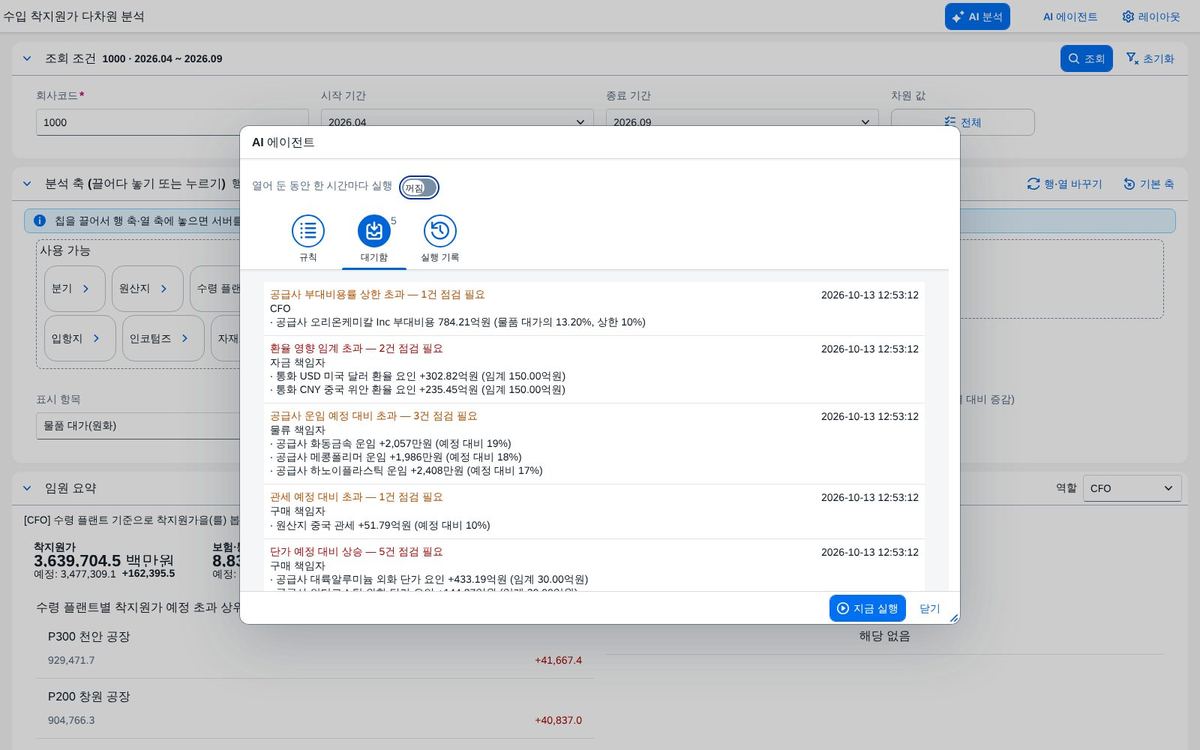Image resolution: width=1200 pixels, height=750 pixels.
Task: Restore default axes with 기본 축
Action: 1148,184
